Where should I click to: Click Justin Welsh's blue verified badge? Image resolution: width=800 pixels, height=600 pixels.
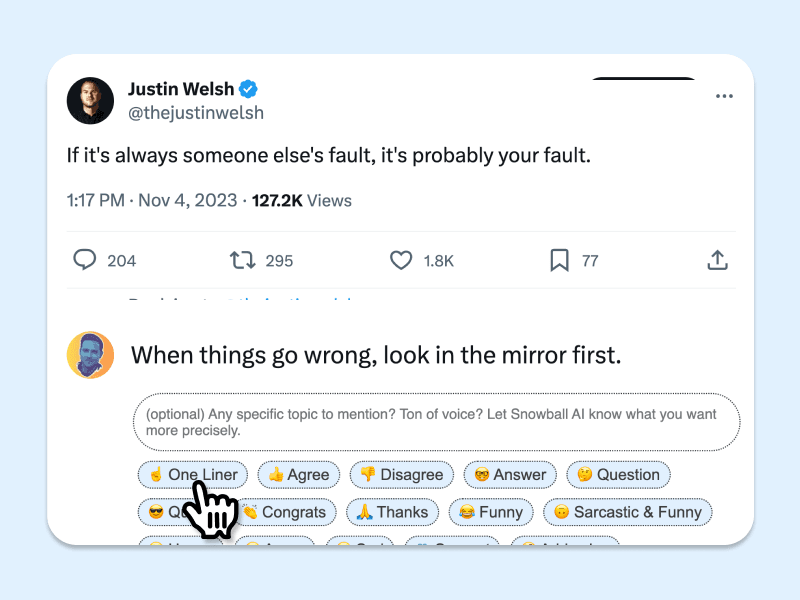pos(248,88)
